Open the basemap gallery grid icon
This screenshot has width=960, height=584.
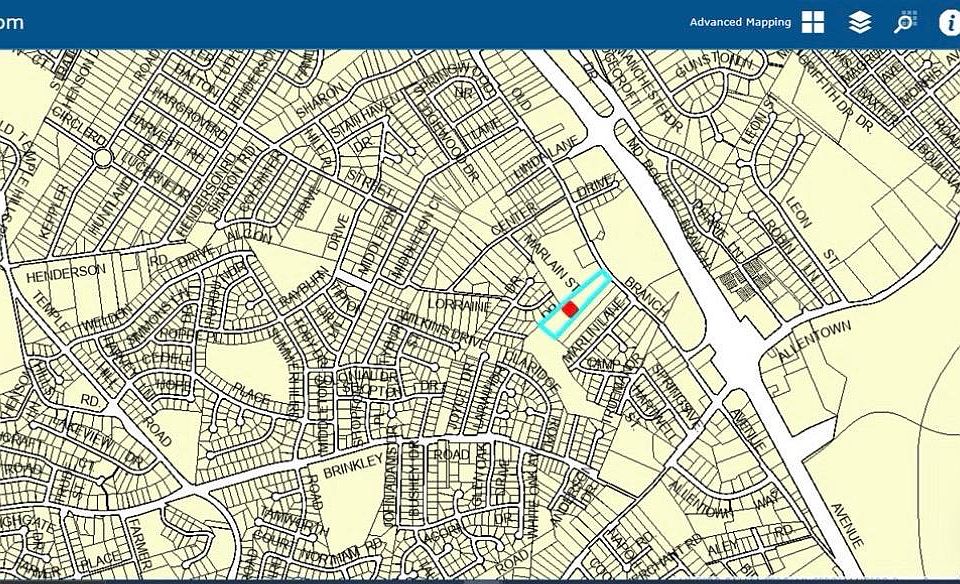pyautogui.click(x=813, y=22)
